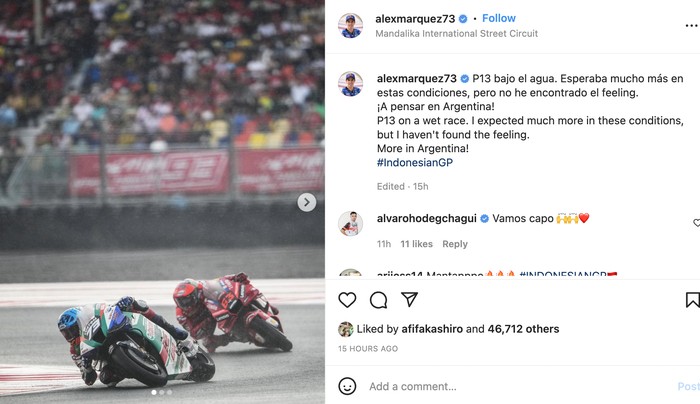Open comment bubble icon

[x=378, y=300]
